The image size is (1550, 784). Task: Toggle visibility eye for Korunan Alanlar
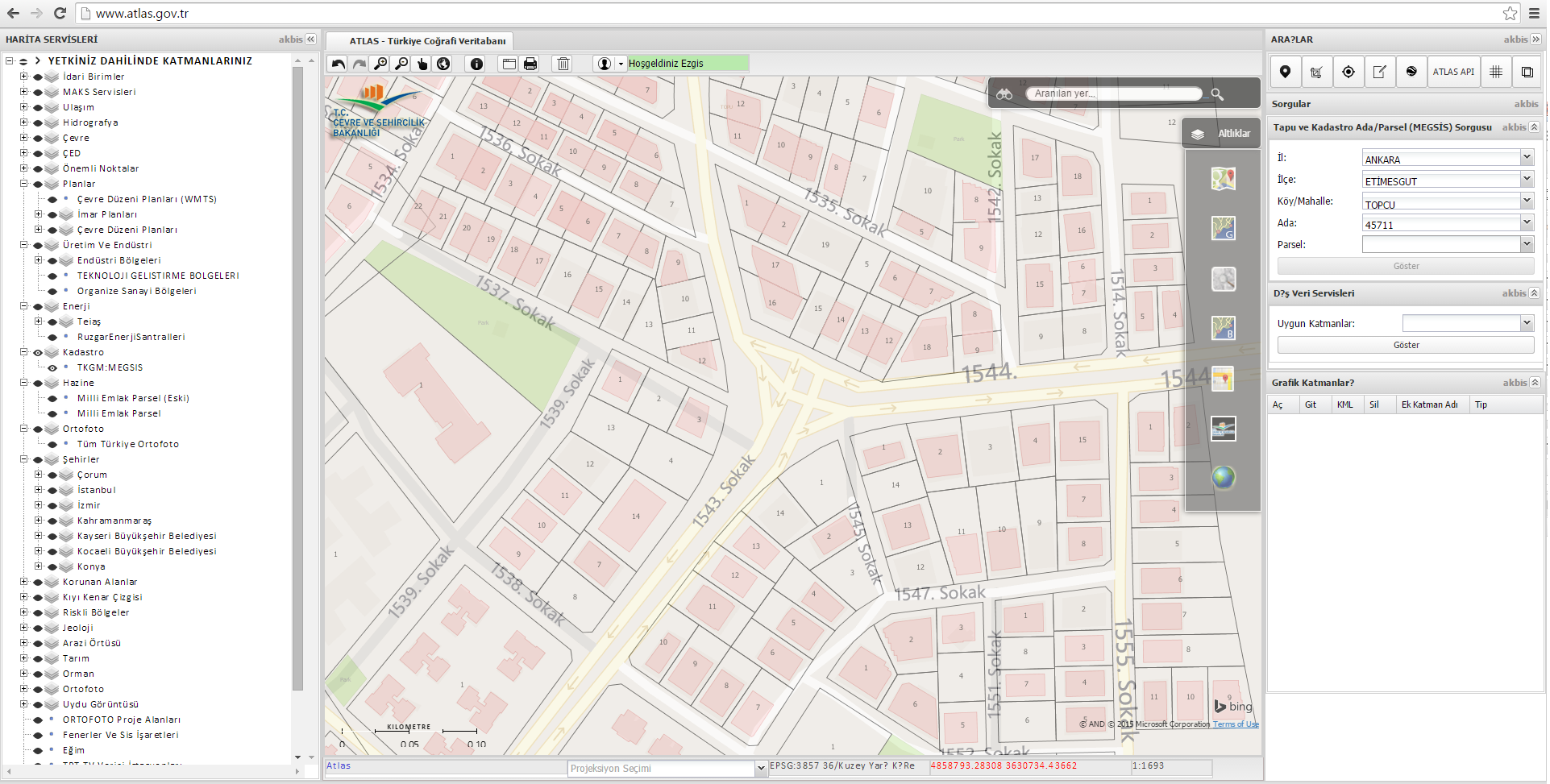(38, 583)
